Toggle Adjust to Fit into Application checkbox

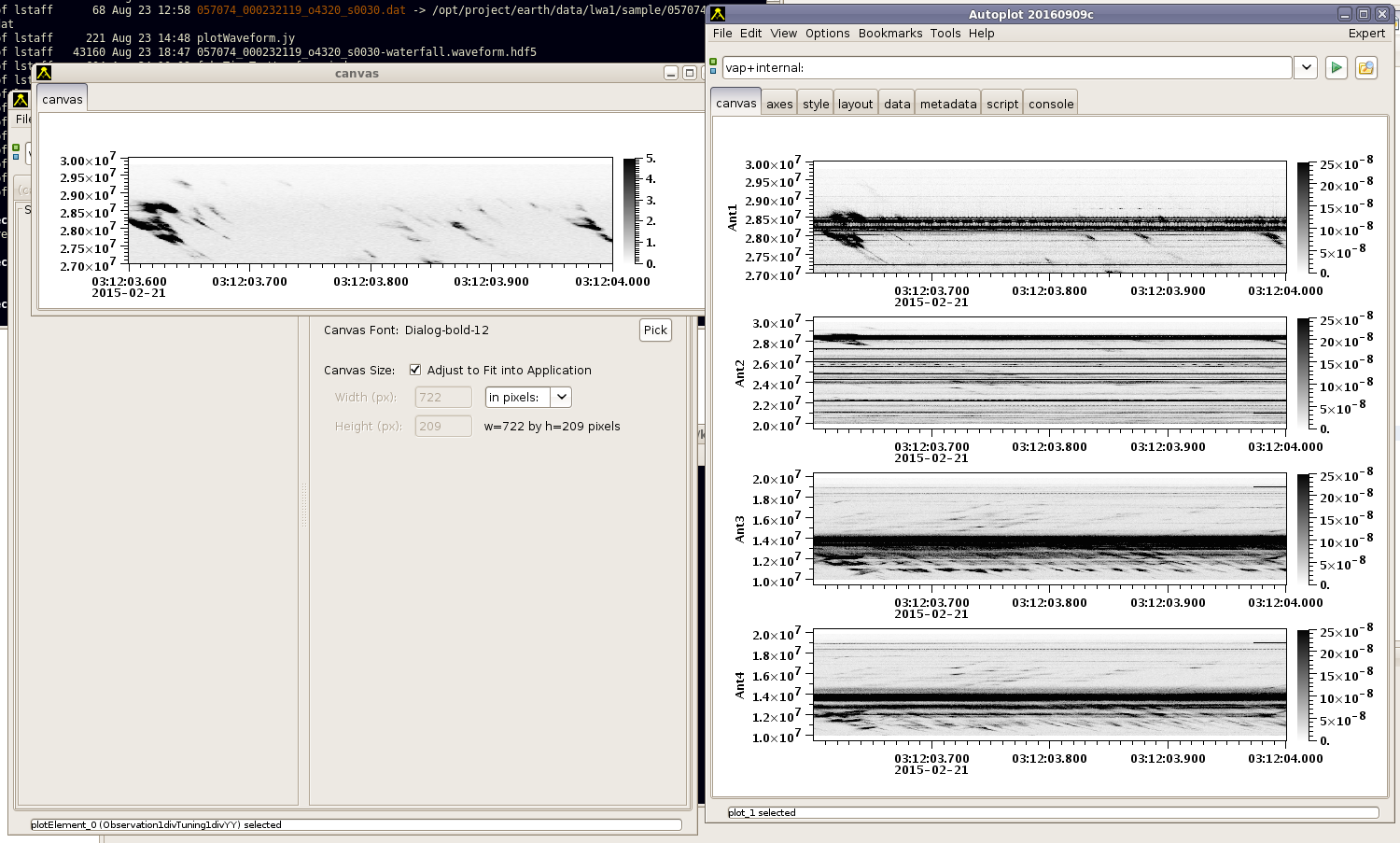click(x=415, y=370)
